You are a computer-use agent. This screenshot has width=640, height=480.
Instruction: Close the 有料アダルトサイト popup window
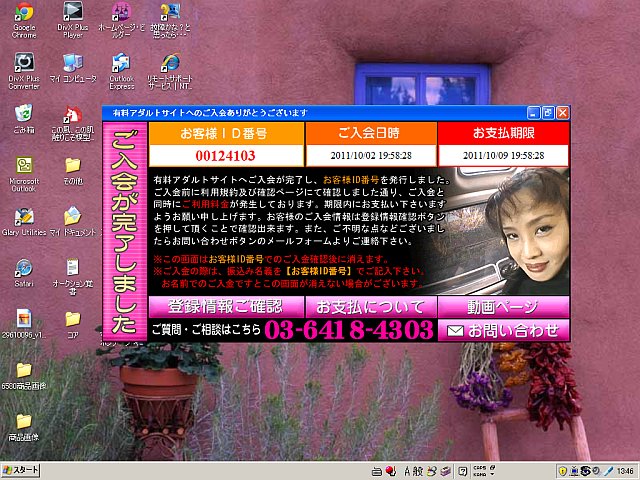(562, 113)
